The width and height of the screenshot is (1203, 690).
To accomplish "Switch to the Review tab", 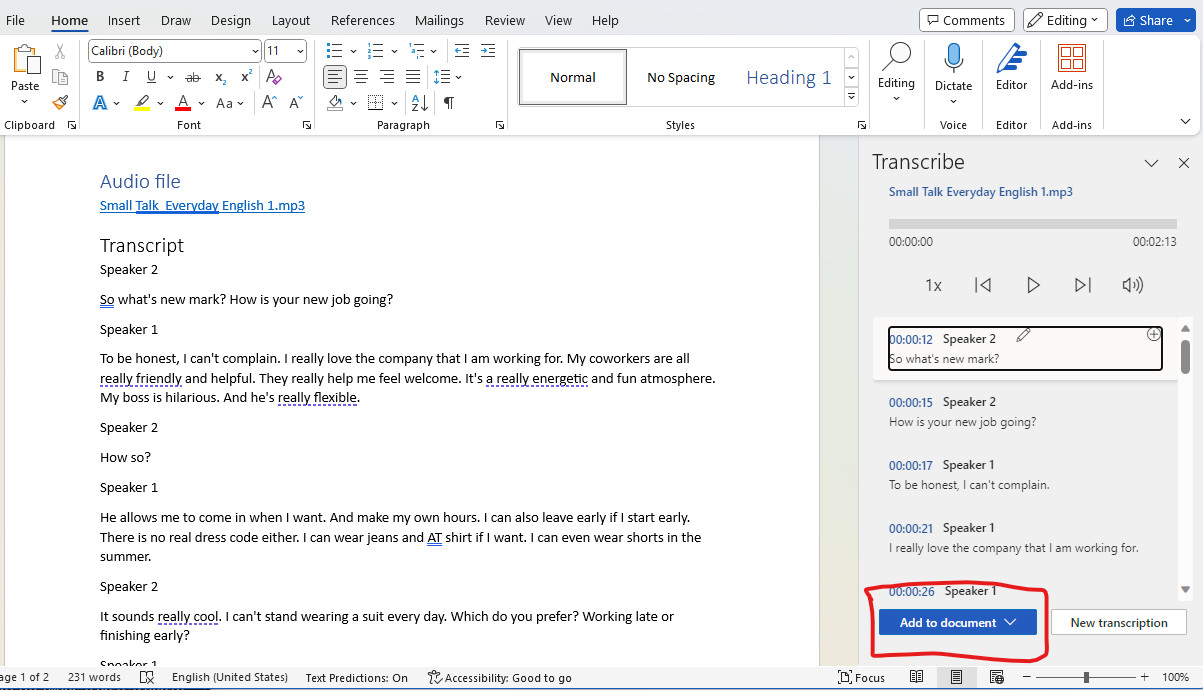I will 505,20.
